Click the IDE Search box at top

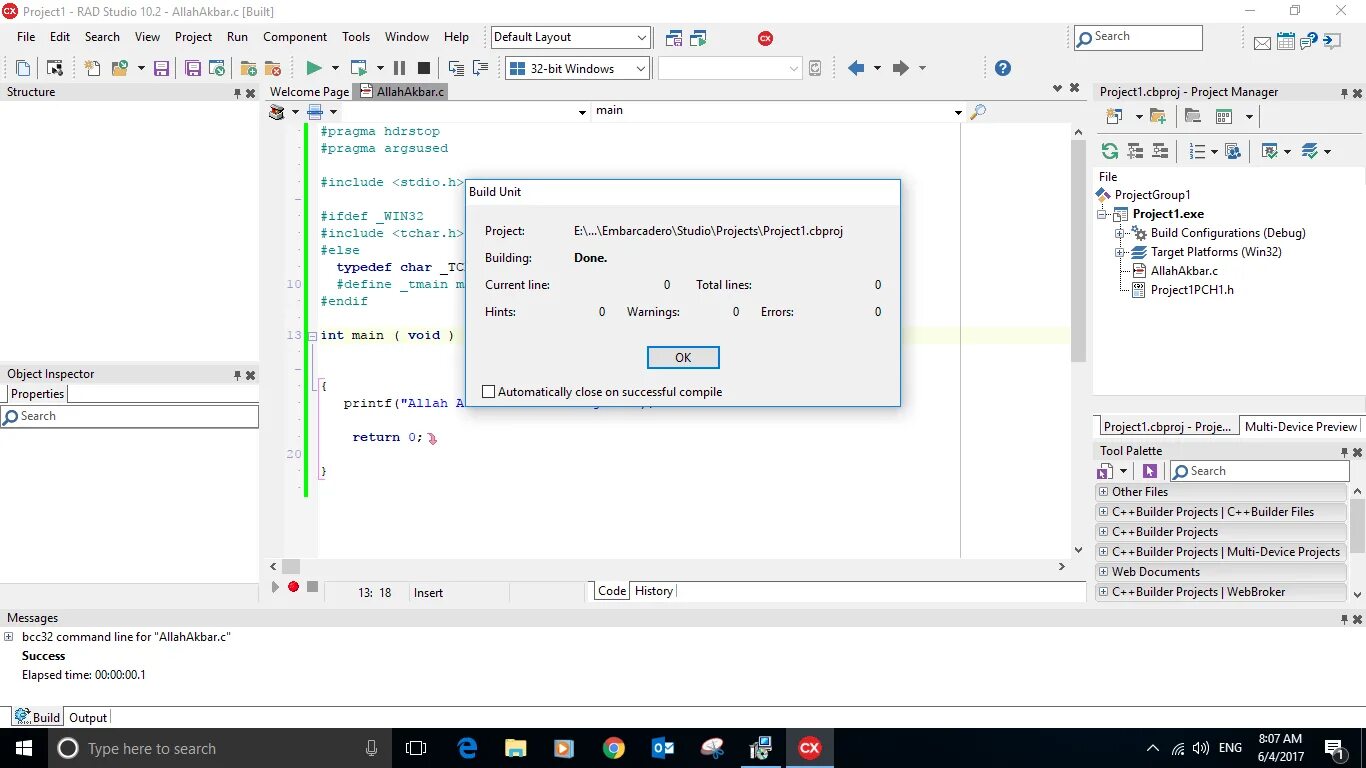[1138, 38]
